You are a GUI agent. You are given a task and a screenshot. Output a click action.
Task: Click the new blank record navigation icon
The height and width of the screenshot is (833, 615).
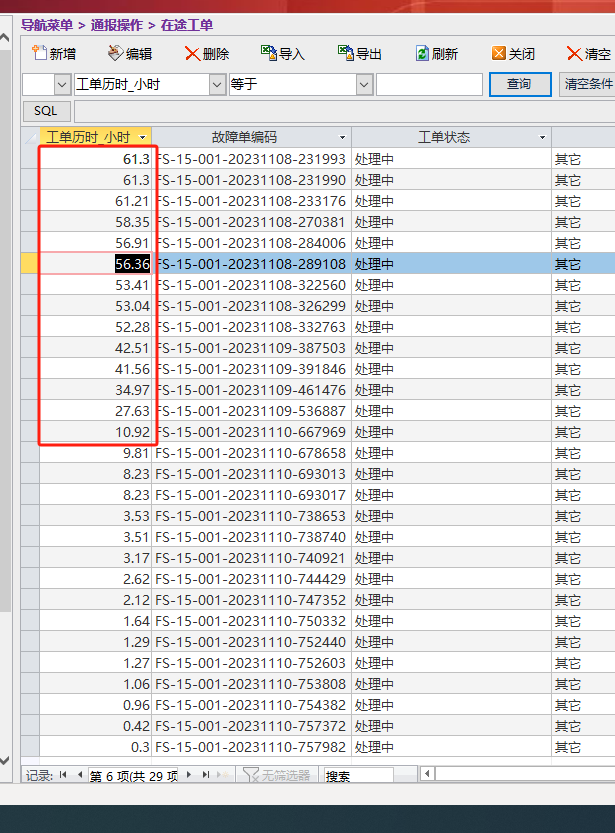click(223, 775)
